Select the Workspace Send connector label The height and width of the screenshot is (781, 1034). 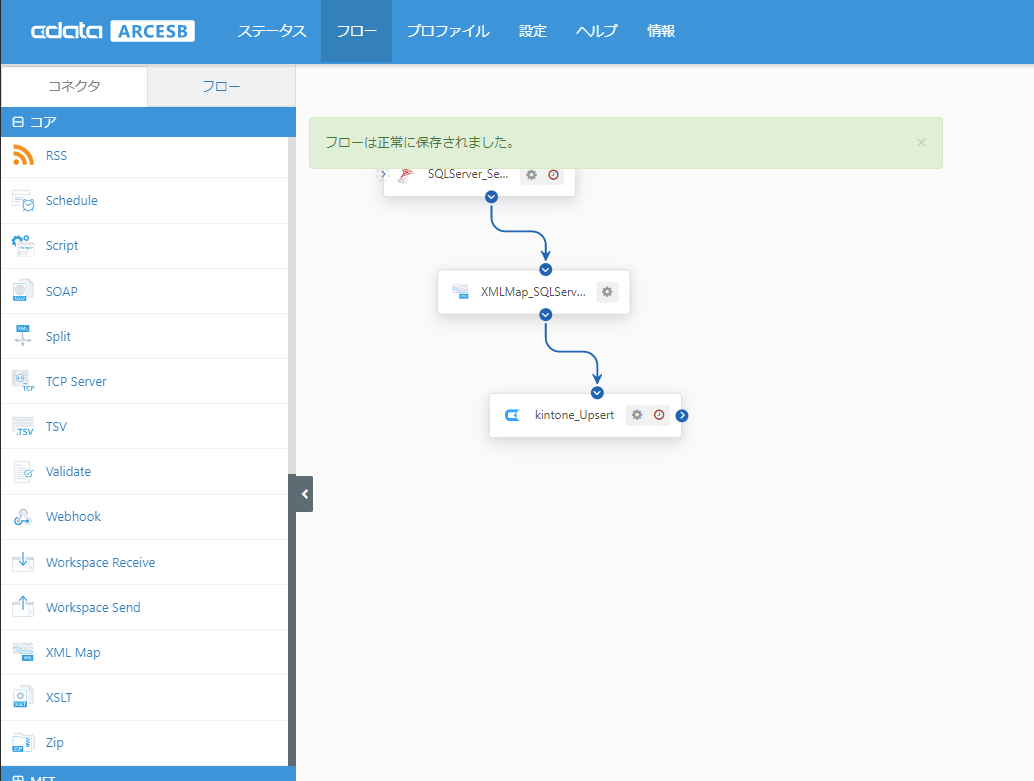coord(93,608)
